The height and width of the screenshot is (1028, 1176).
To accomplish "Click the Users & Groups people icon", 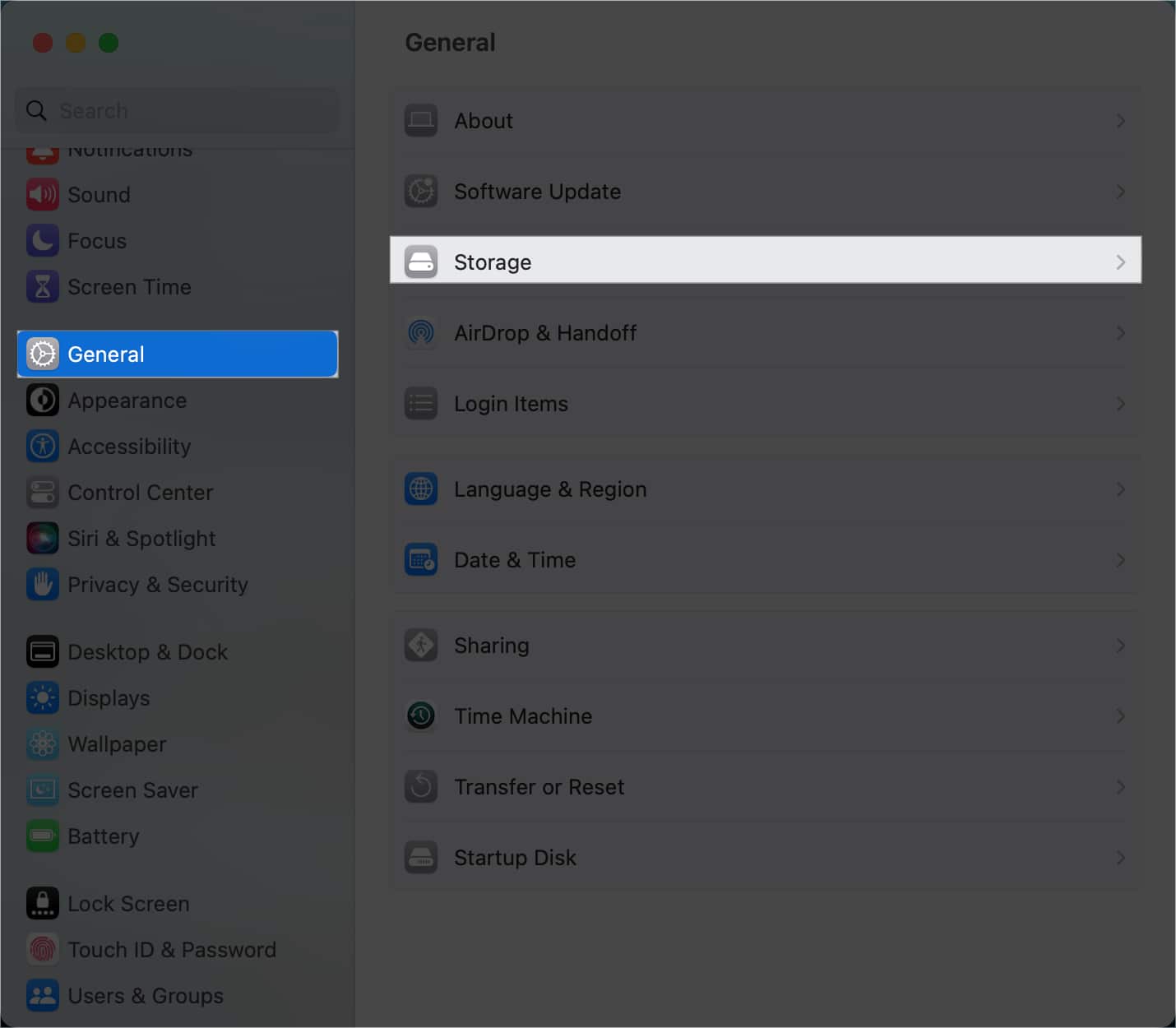I will click(43, 996).
